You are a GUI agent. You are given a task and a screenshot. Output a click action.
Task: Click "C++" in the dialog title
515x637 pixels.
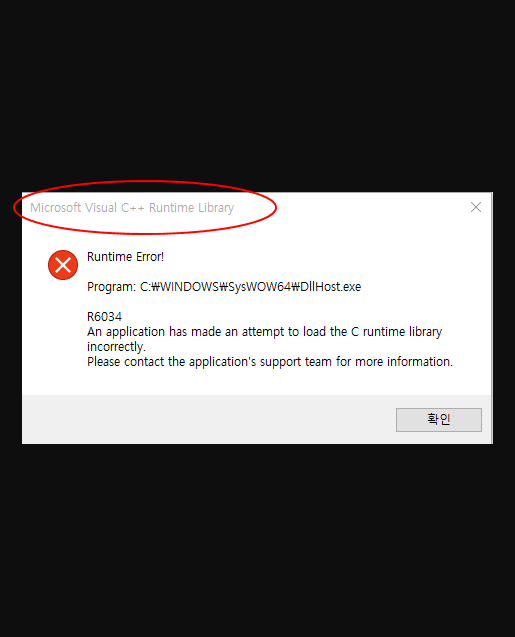132,208
